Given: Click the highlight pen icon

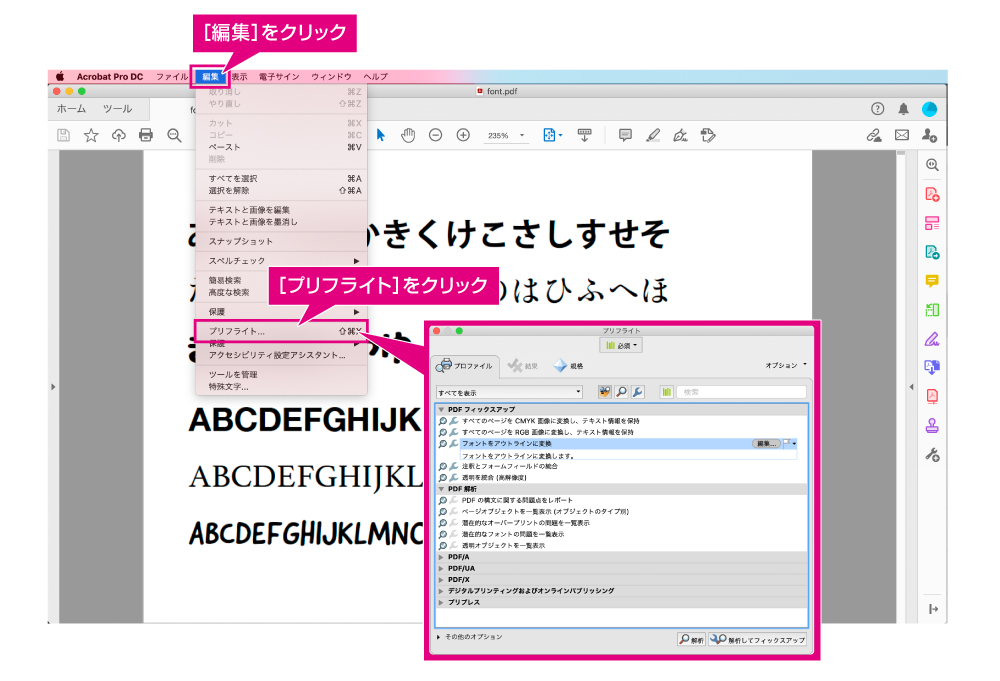Looking at the screenshot, I should point(653,135).
